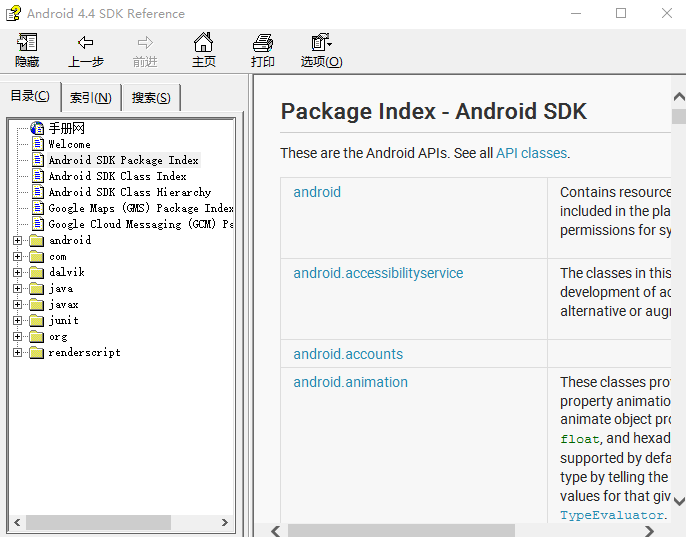This screenshot has height=537, width=686.
Task: Expand the javax folder node
Action: [17, 304]
